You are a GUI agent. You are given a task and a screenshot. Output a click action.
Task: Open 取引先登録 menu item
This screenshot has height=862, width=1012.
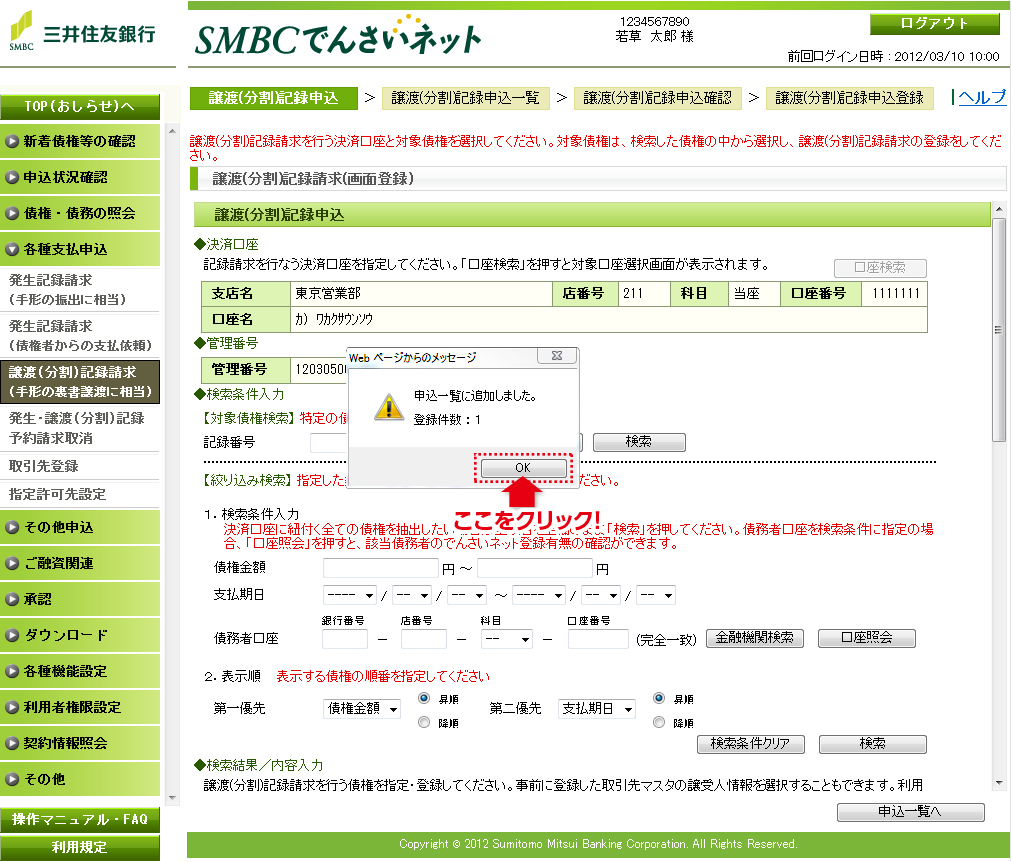tap(80, 466)
